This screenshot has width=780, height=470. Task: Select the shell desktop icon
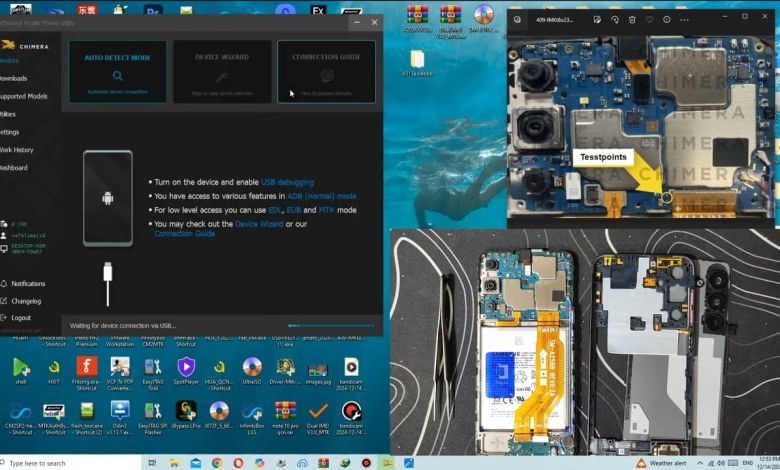tap(20, 372)
